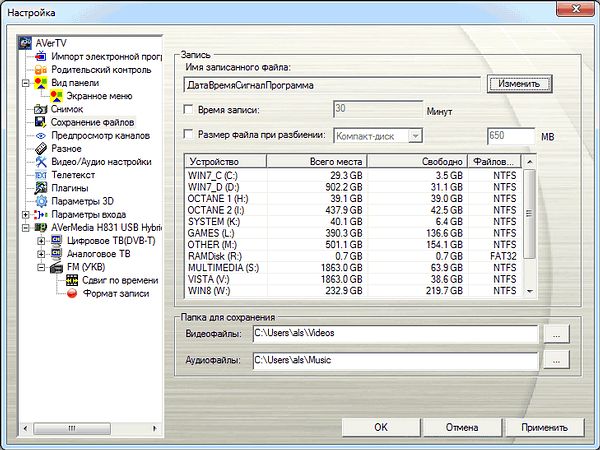The height and width of the screenshot is (450, 600).
Task: Open Предпросмотр каналов eye icon
Action: click(x=41, y=135)
